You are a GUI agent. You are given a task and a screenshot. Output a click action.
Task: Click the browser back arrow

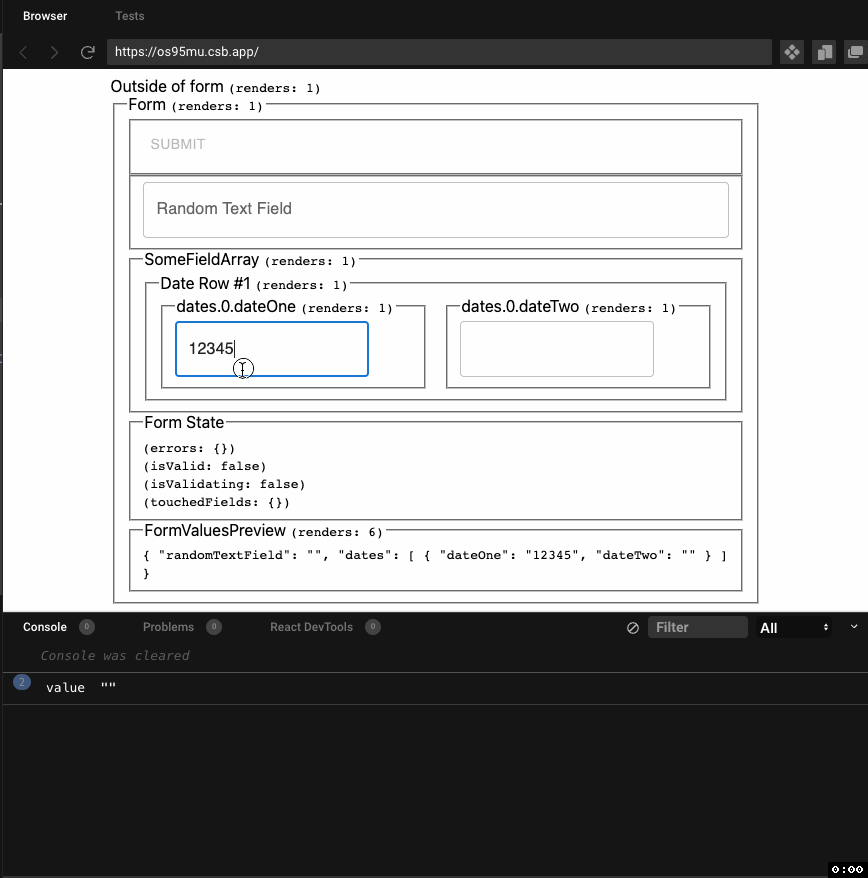[24, 53]
